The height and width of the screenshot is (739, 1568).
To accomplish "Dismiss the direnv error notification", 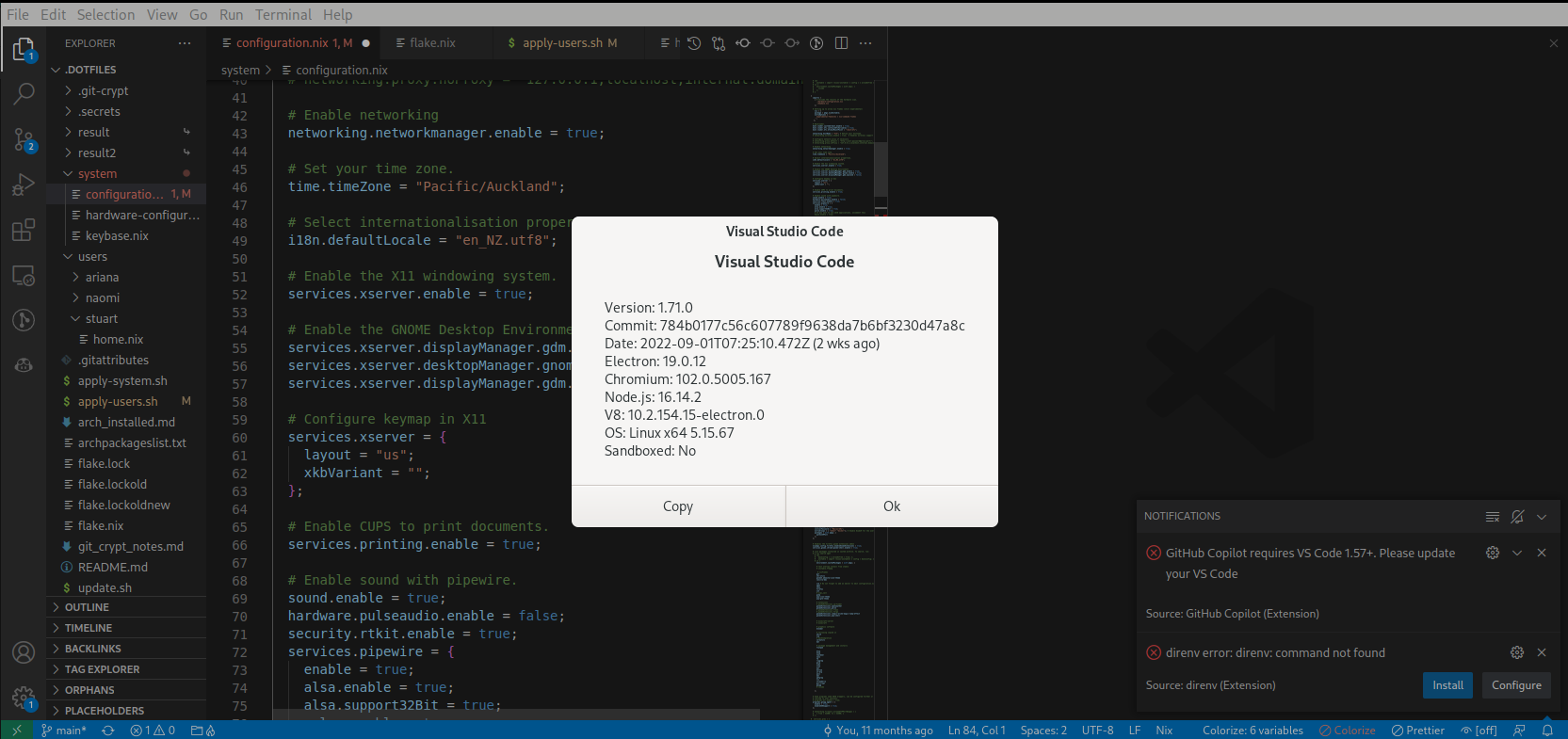I will (1542, 652).
